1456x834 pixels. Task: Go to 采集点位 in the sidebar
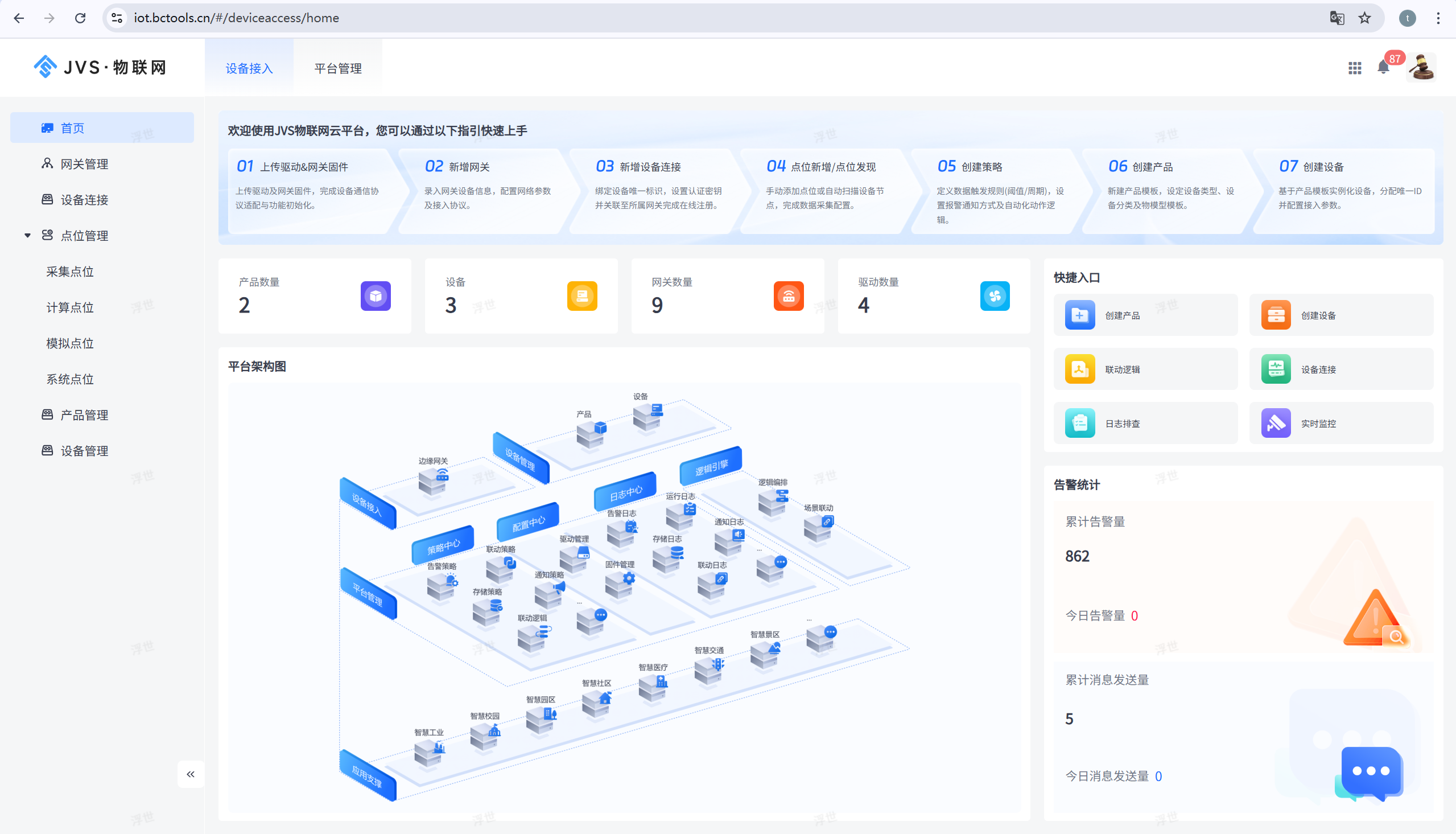coord(70,272)
